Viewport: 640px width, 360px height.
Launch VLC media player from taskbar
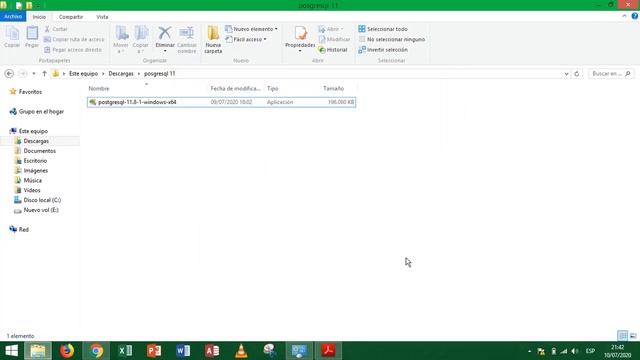point(241,351)
